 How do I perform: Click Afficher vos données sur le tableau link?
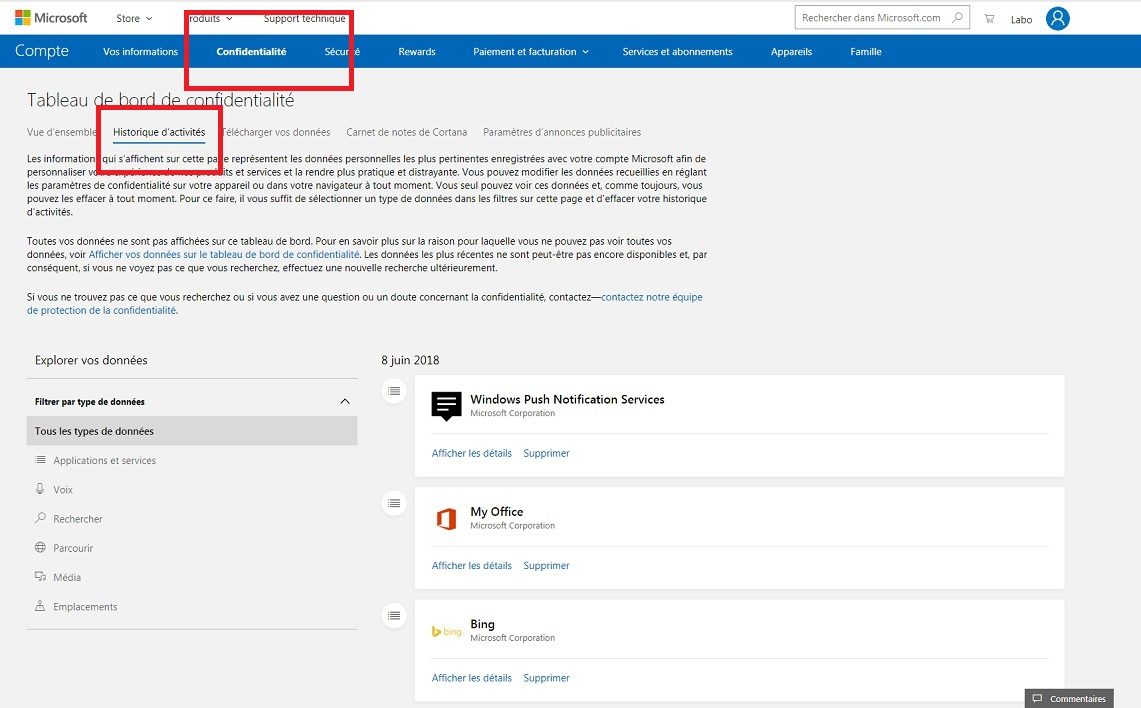tap(224, 255)
